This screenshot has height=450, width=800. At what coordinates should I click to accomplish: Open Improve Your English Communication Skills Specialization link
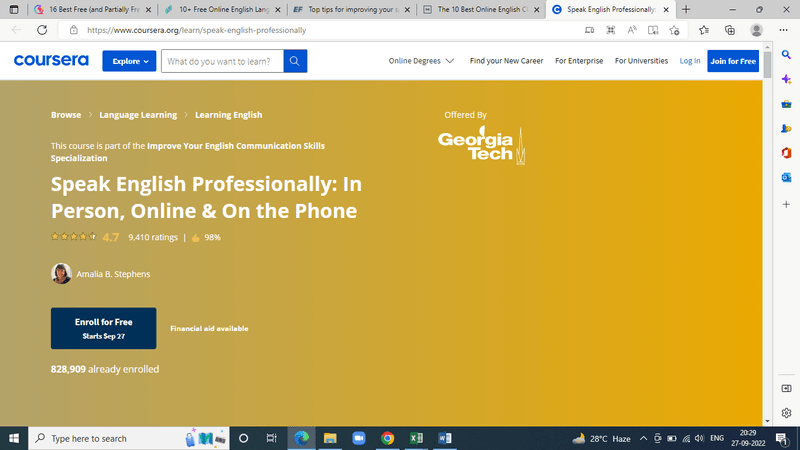(188, 152)
